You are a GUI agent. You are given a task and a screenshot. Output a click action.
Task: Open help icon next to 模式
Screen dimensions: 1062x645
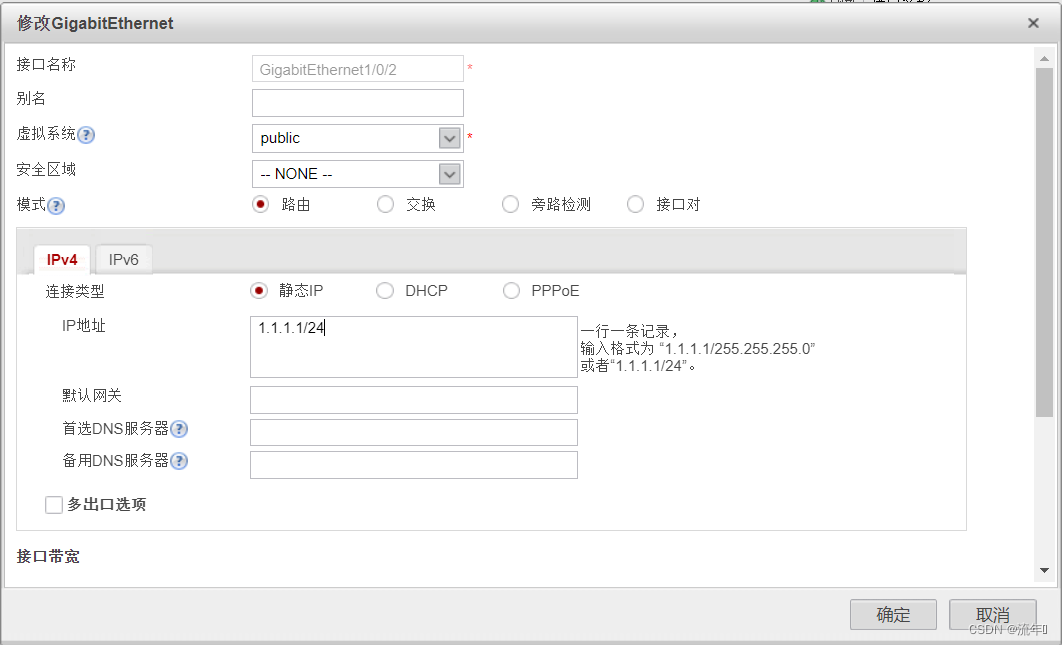(56, 206)
